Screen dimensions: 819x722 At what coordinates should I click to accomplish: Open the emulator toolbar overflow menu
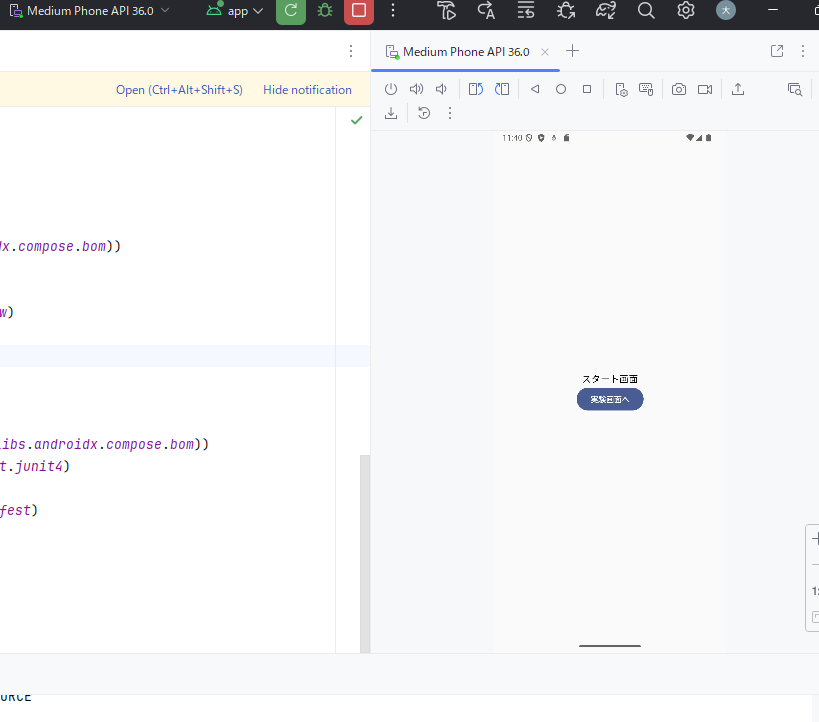point(450,113)
